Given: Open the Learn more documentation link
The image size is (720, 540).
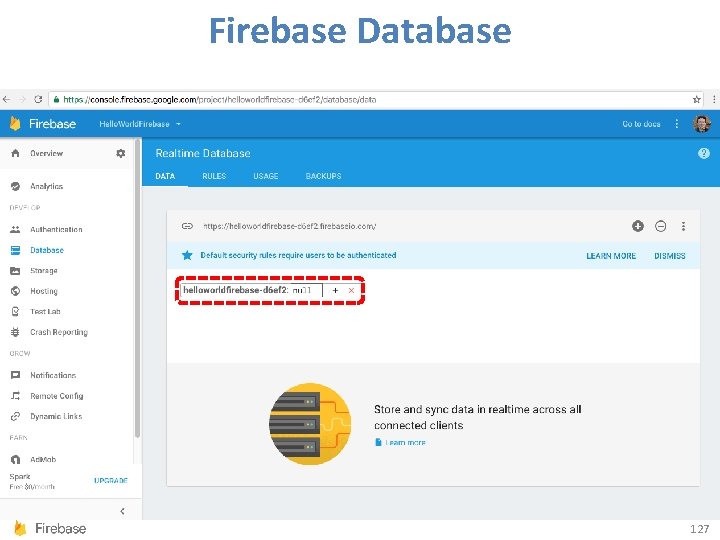Looking at the screenshot, I should coord(405,442).
